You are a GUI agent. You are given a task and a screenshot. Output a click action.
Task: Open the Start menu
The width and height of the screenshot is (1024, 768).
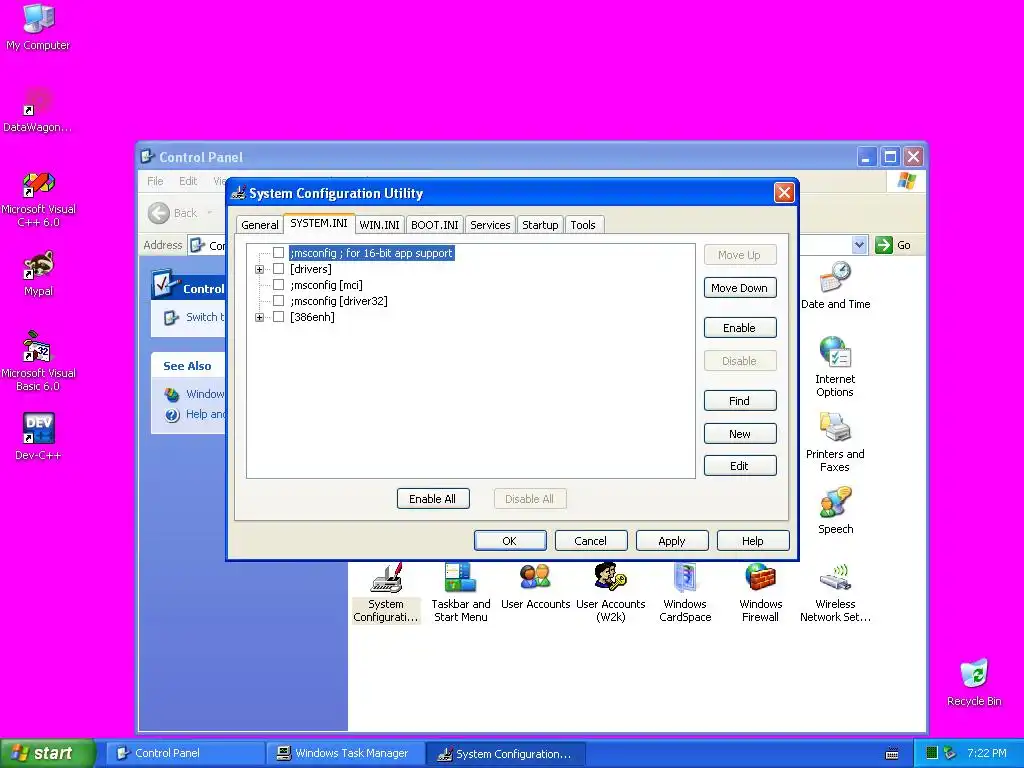pyautogui.click(x=47, y=753)
